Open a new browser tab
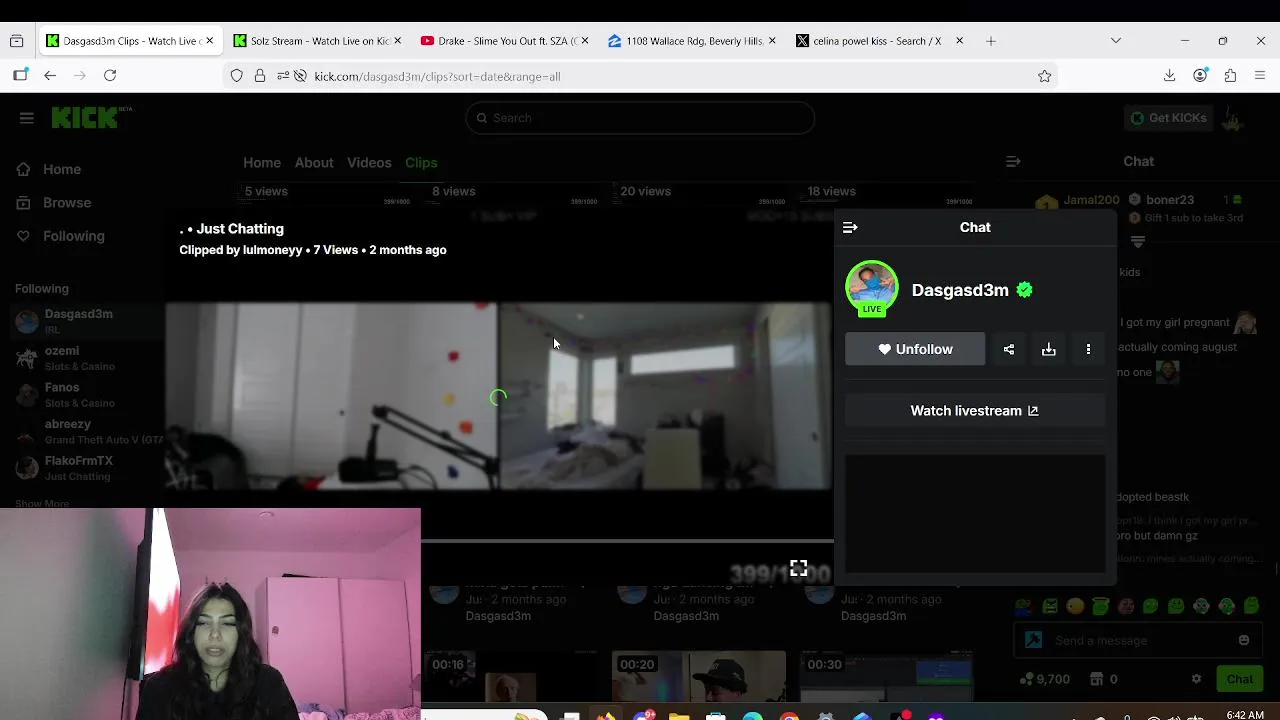The height and width of the screenshot is (720, 1280). tap(991, 41)
